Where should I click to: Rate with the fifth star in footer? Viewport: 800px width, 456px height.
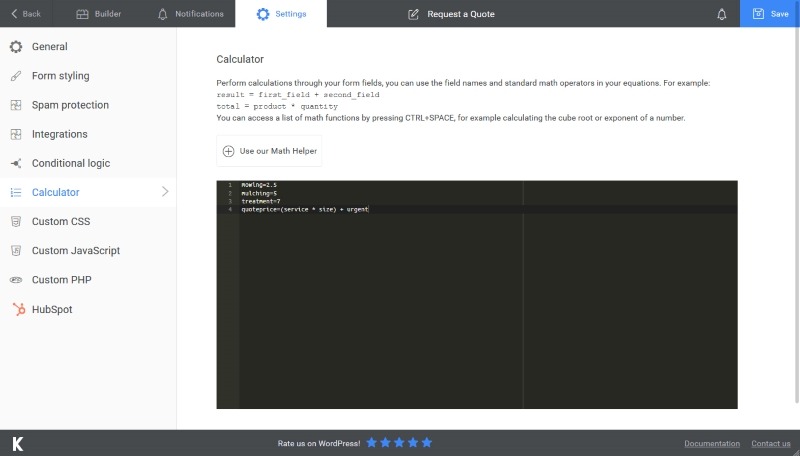(x=427, y=443)
